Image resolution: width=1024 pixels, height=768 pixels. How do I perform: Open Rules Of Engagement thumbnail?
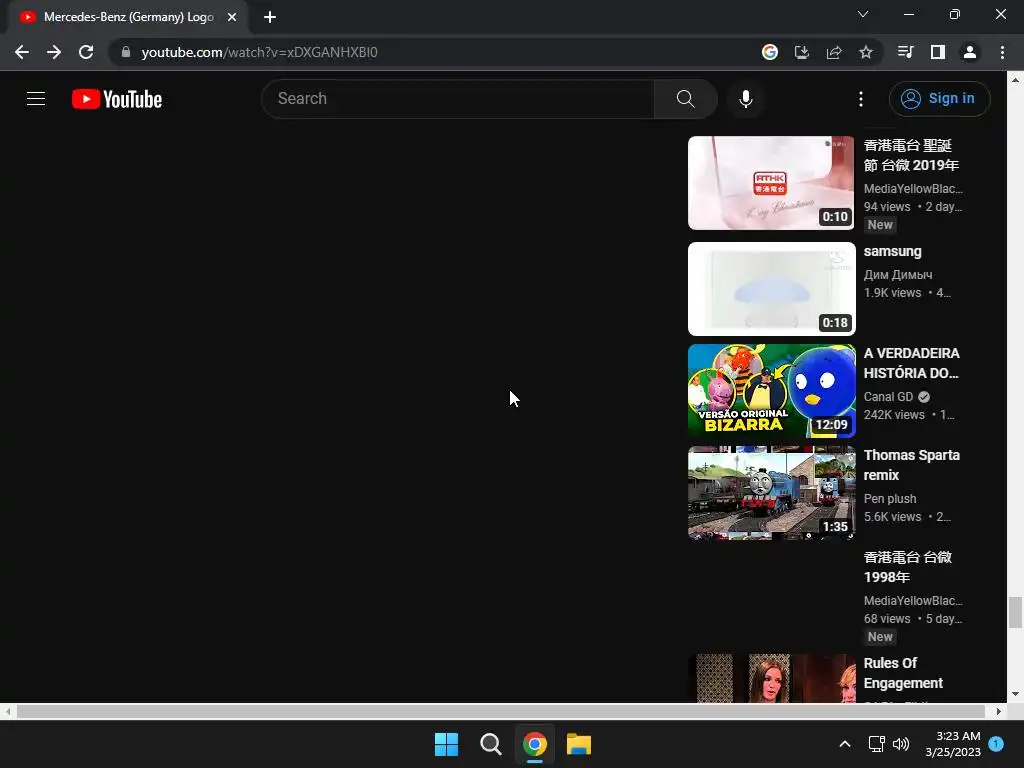771,678
